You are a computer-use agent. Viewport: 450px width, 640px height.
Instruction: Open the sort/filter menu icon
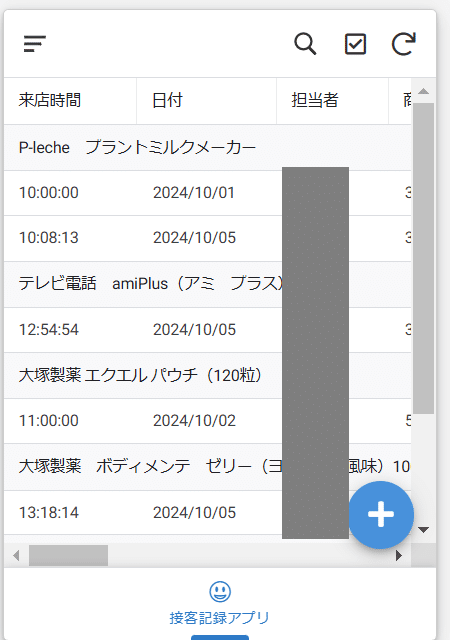coord(35,44)
